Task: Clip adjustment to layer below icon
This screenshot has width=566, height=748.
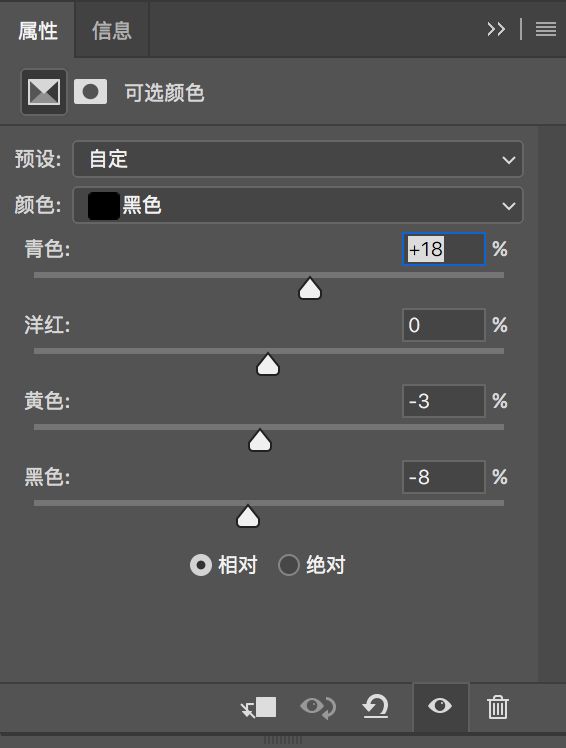Action: point(259,707)
